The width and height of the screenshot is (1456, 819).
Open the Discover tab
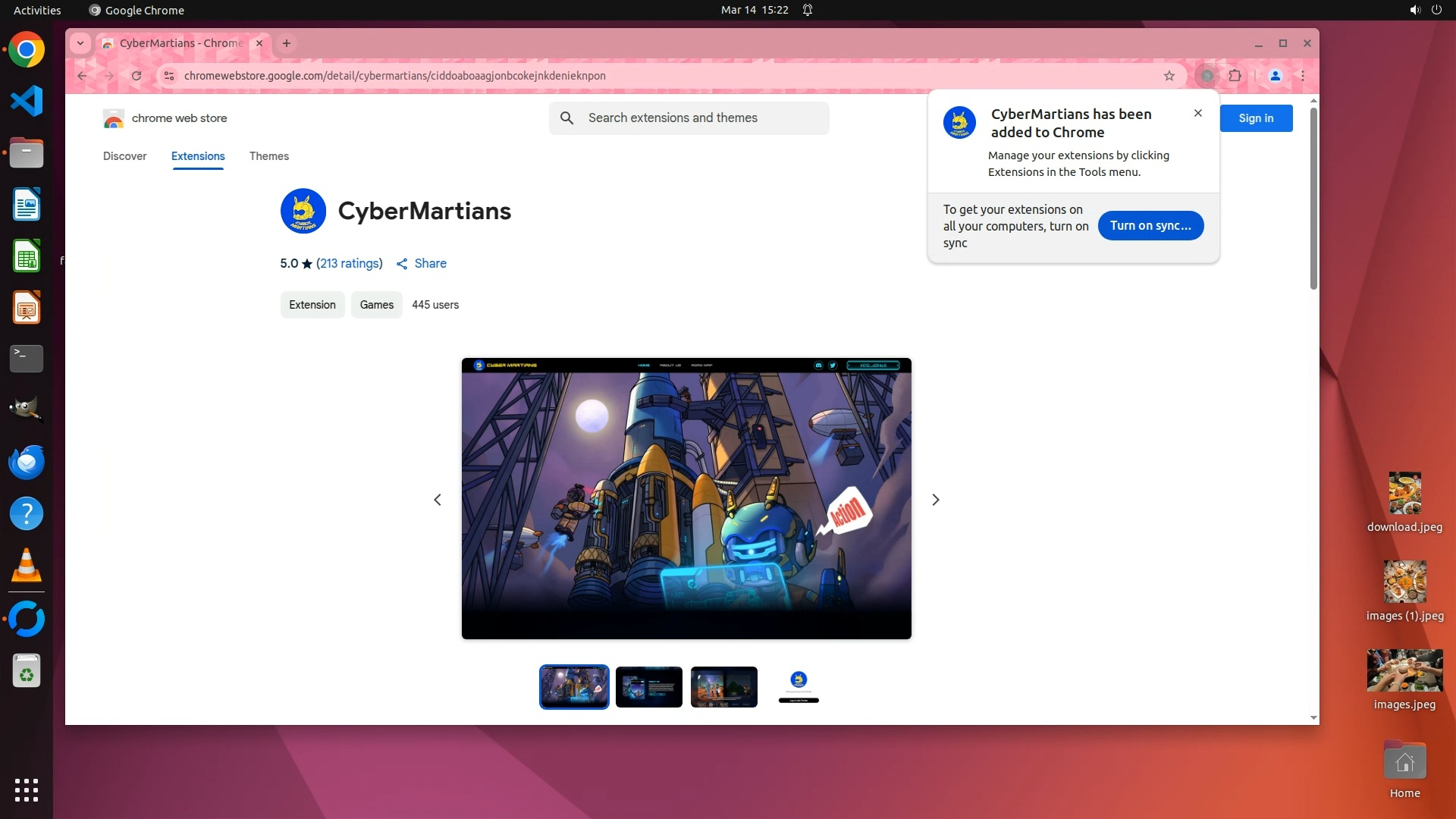tap(124, 156)
